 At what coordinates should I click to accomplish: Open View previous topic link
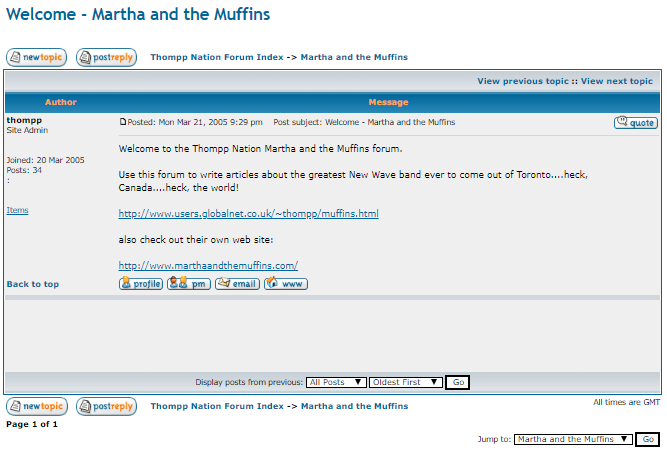[523, 81]
